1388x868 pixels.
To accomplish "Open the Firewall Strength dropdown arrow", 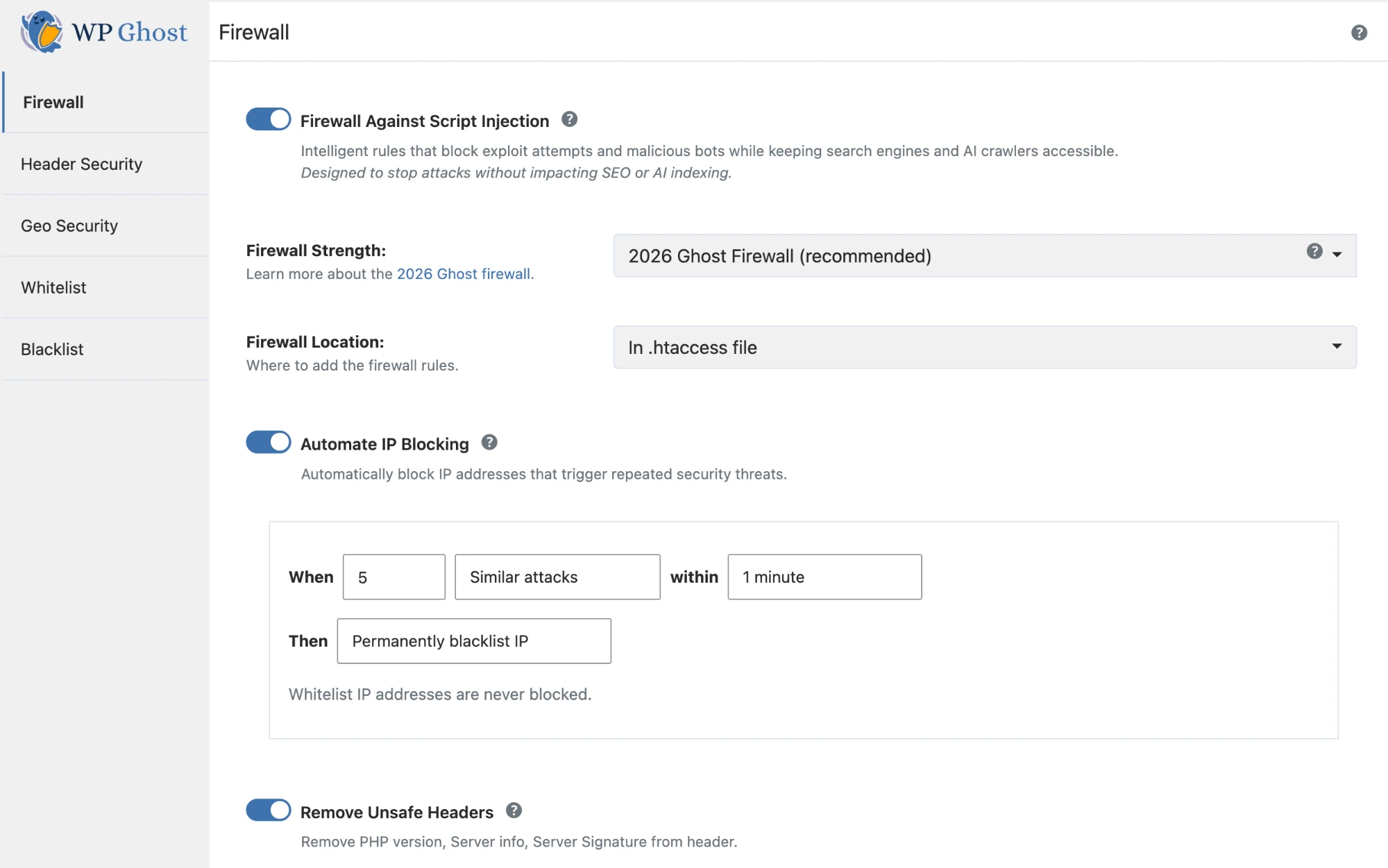I will click(x=1337, y=255).
